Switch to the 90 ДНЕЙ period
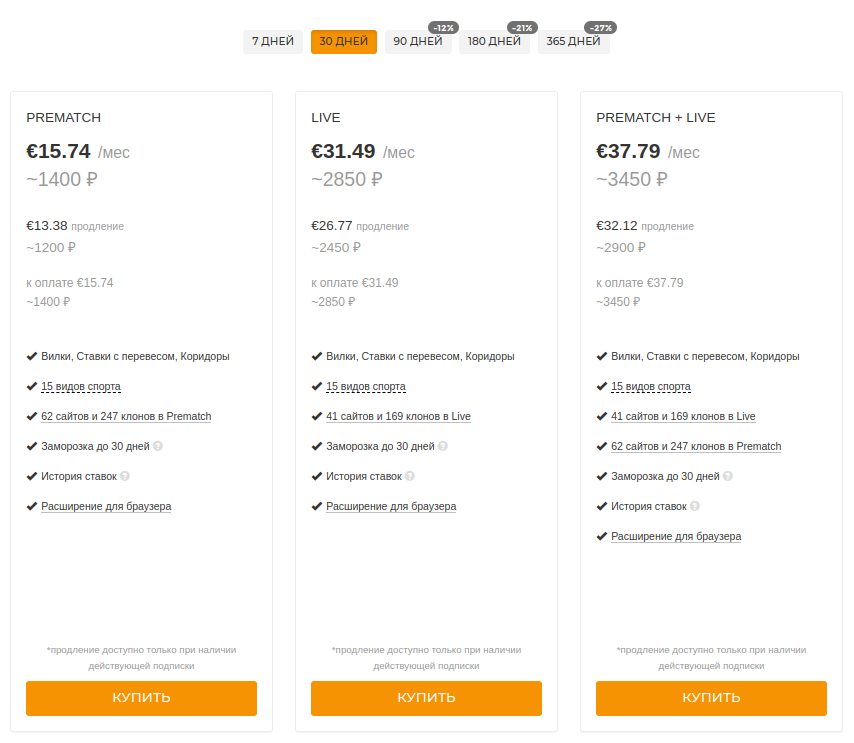Image resolution: width=854 pixels, height=743 pixels. (x=417, y=42)
